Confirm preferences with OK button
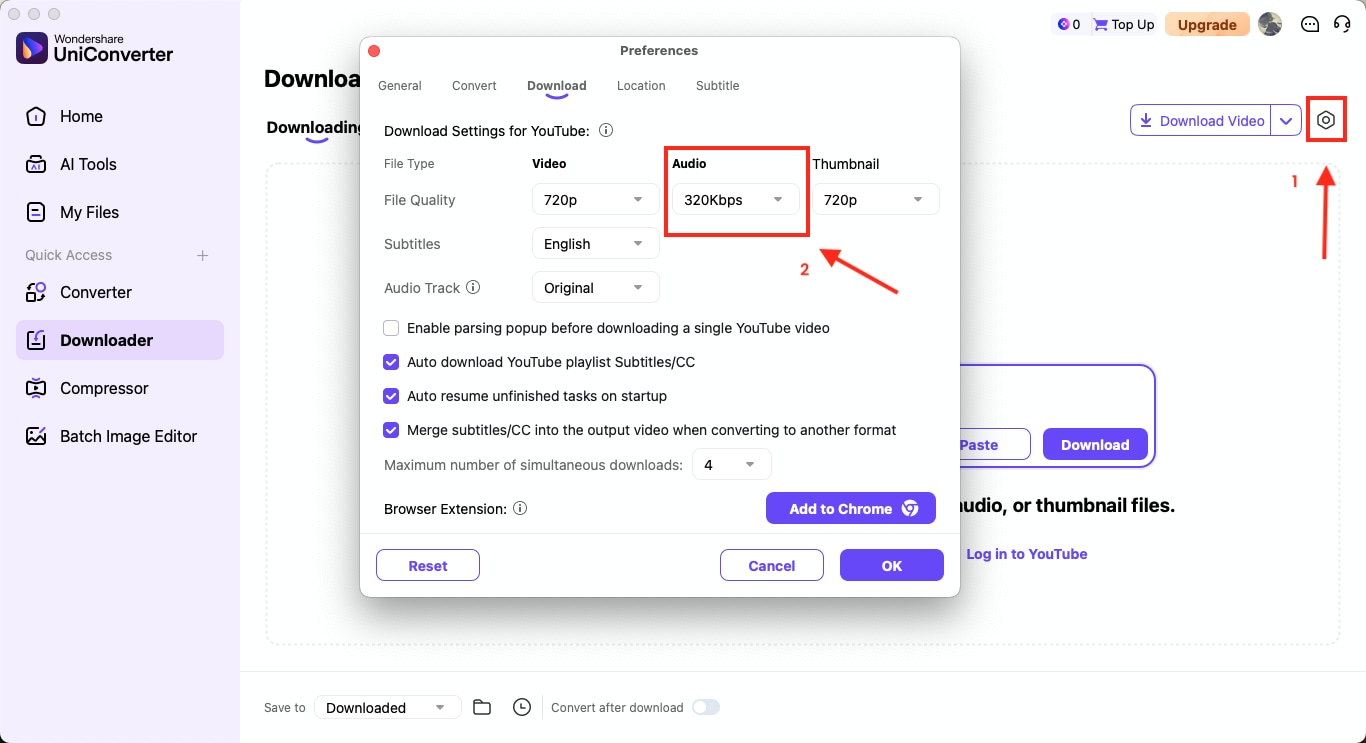1366x743 pixels. (x=892, y=565)
